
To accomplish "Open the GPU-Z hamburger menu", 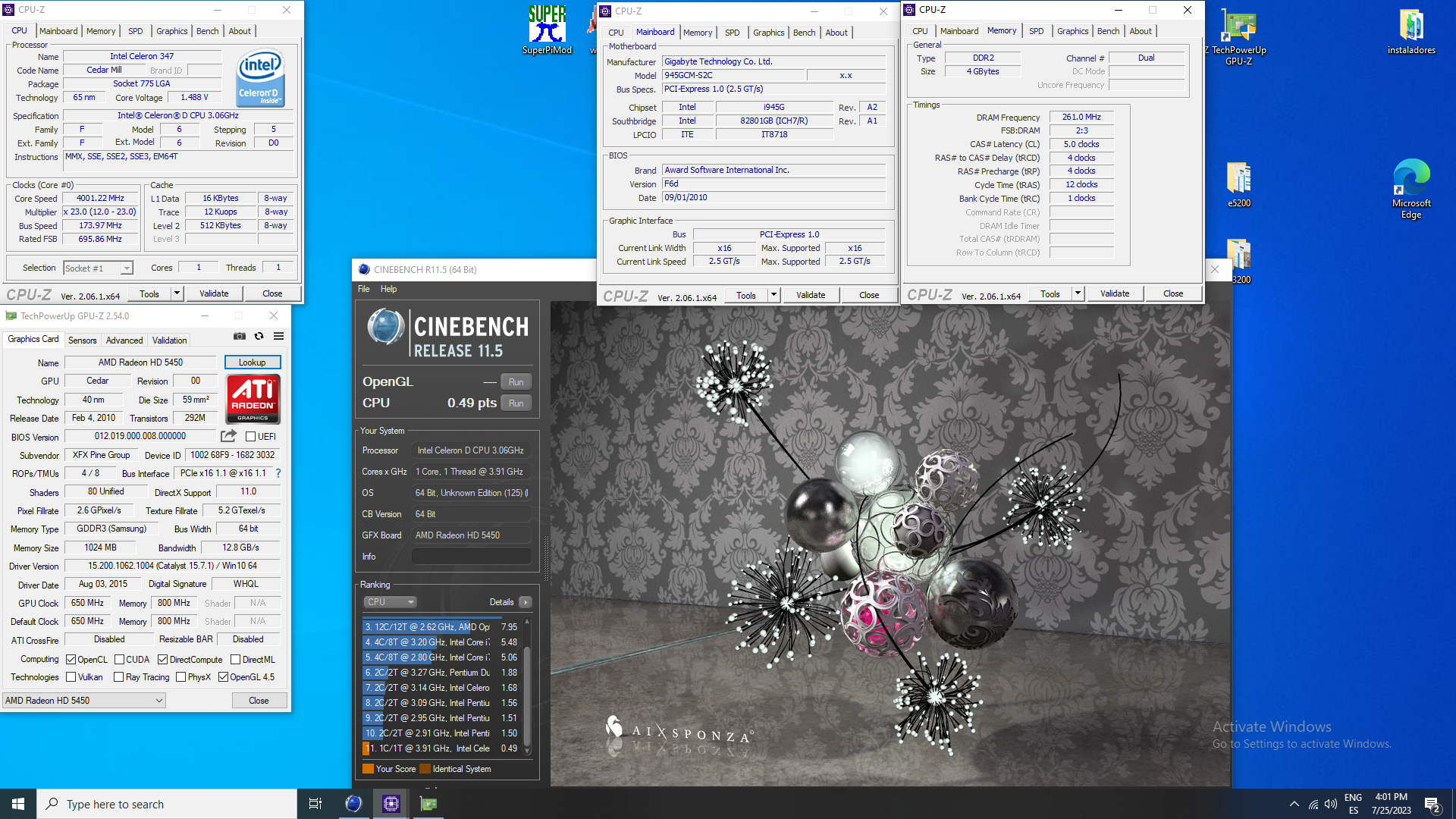I will point(279,336).
